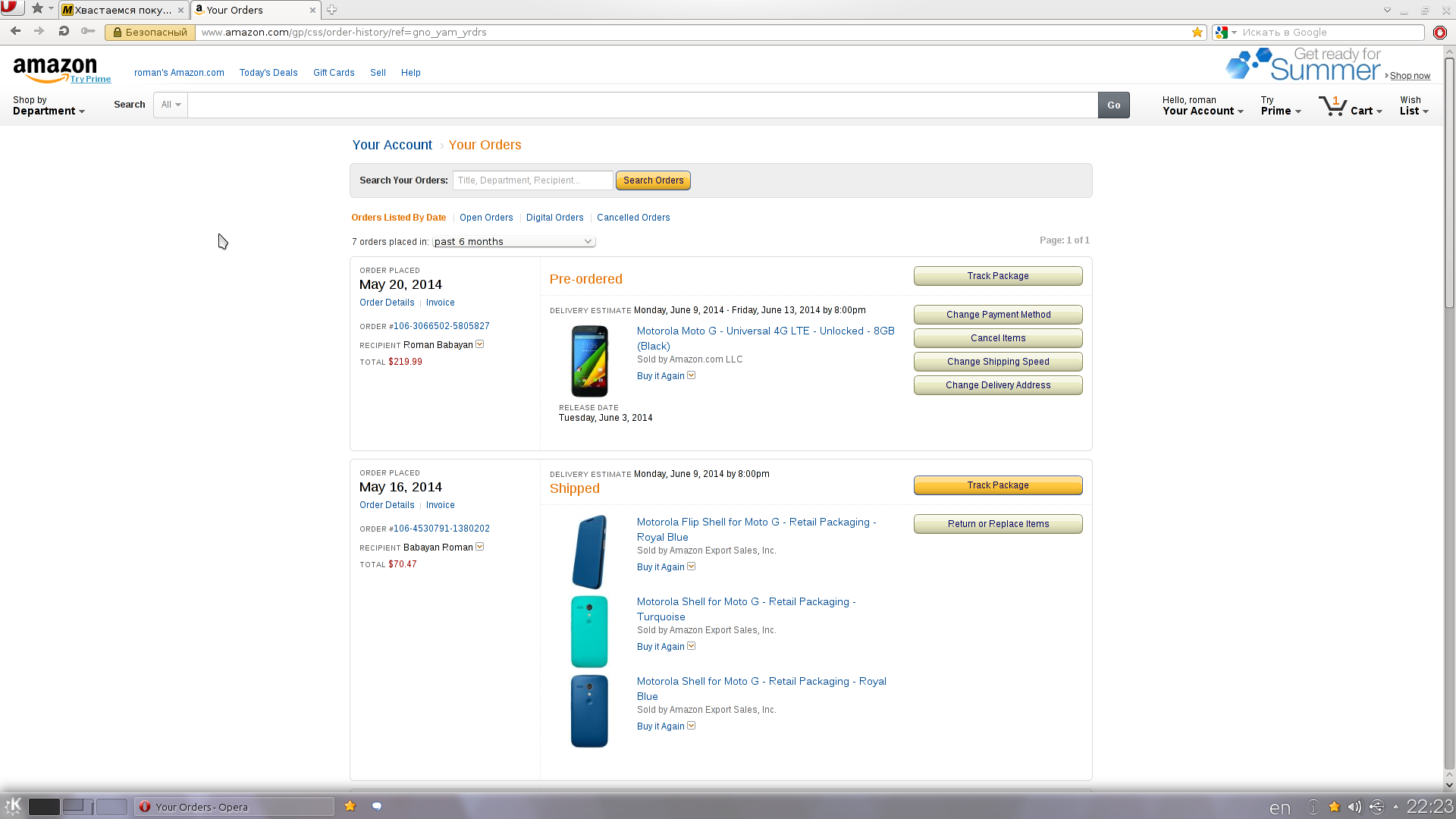The height and width of the screenshot is (819, 1456).
Task: Open the search category All dropdown
Action: coord(171,105)
